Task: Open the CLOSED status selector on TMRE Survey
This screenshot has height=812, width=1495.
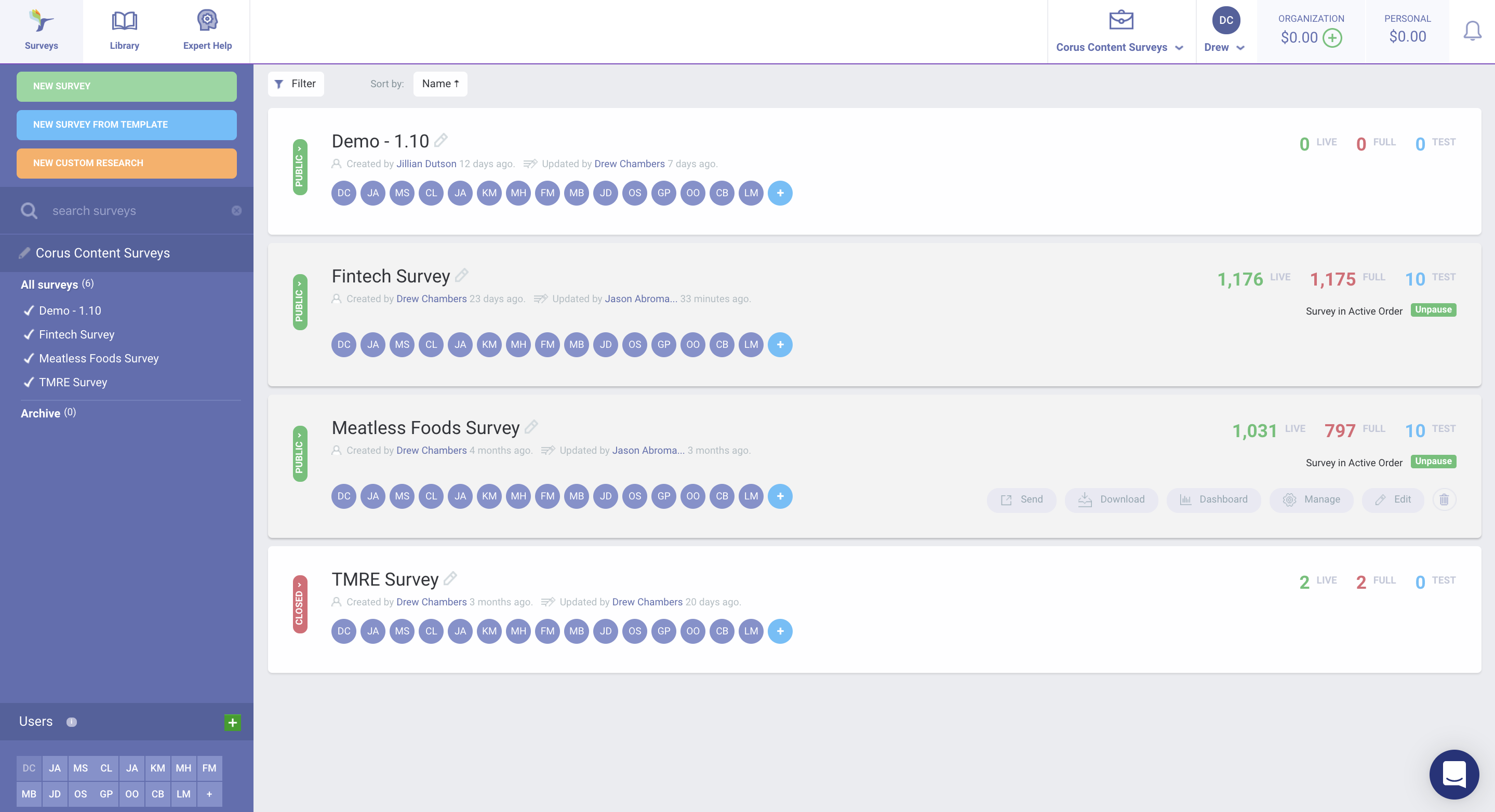Action: [x=299, y=604]
